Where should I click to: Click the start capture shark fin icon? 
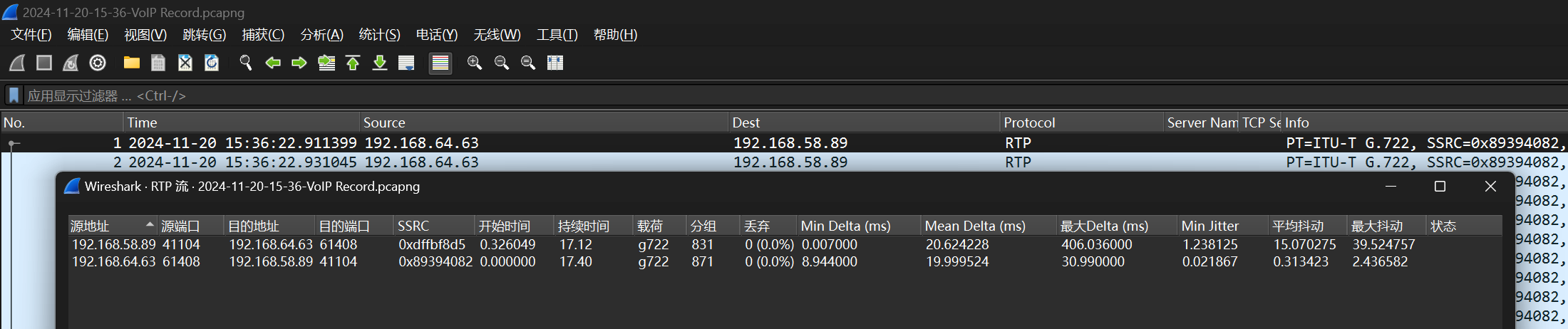tap(17, 63)
